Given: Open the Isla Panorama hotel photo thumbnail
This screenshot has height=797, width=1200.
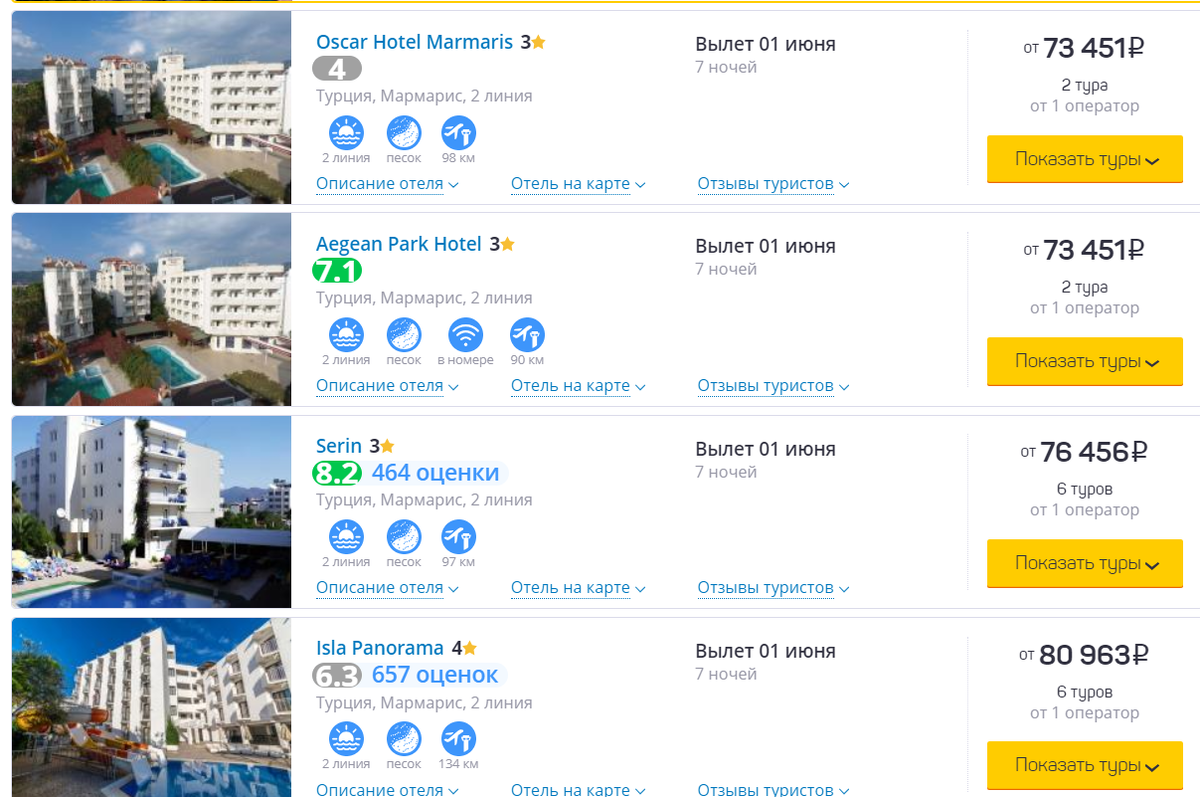Looking at the screenshot, I should (151, 708).
